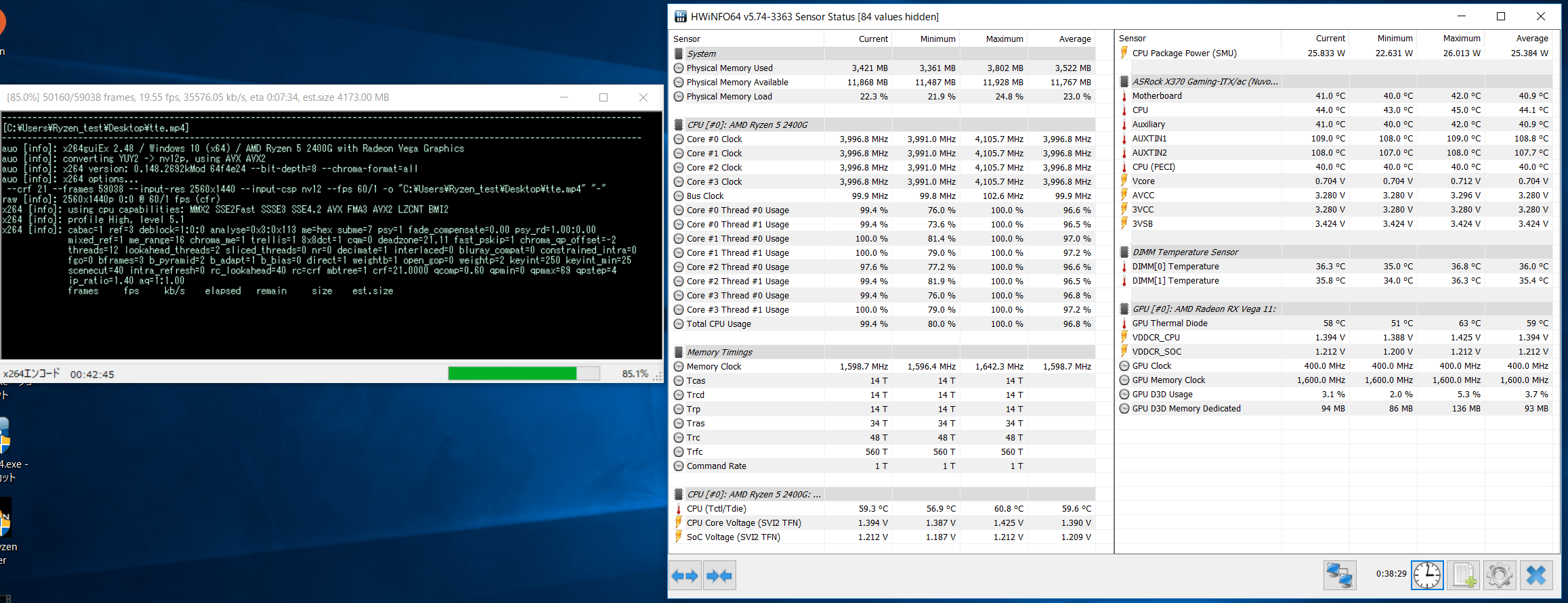
Task: Select the AUXTIN1 temperature row
Action: pyautogui.click(x=1334, y=138)
